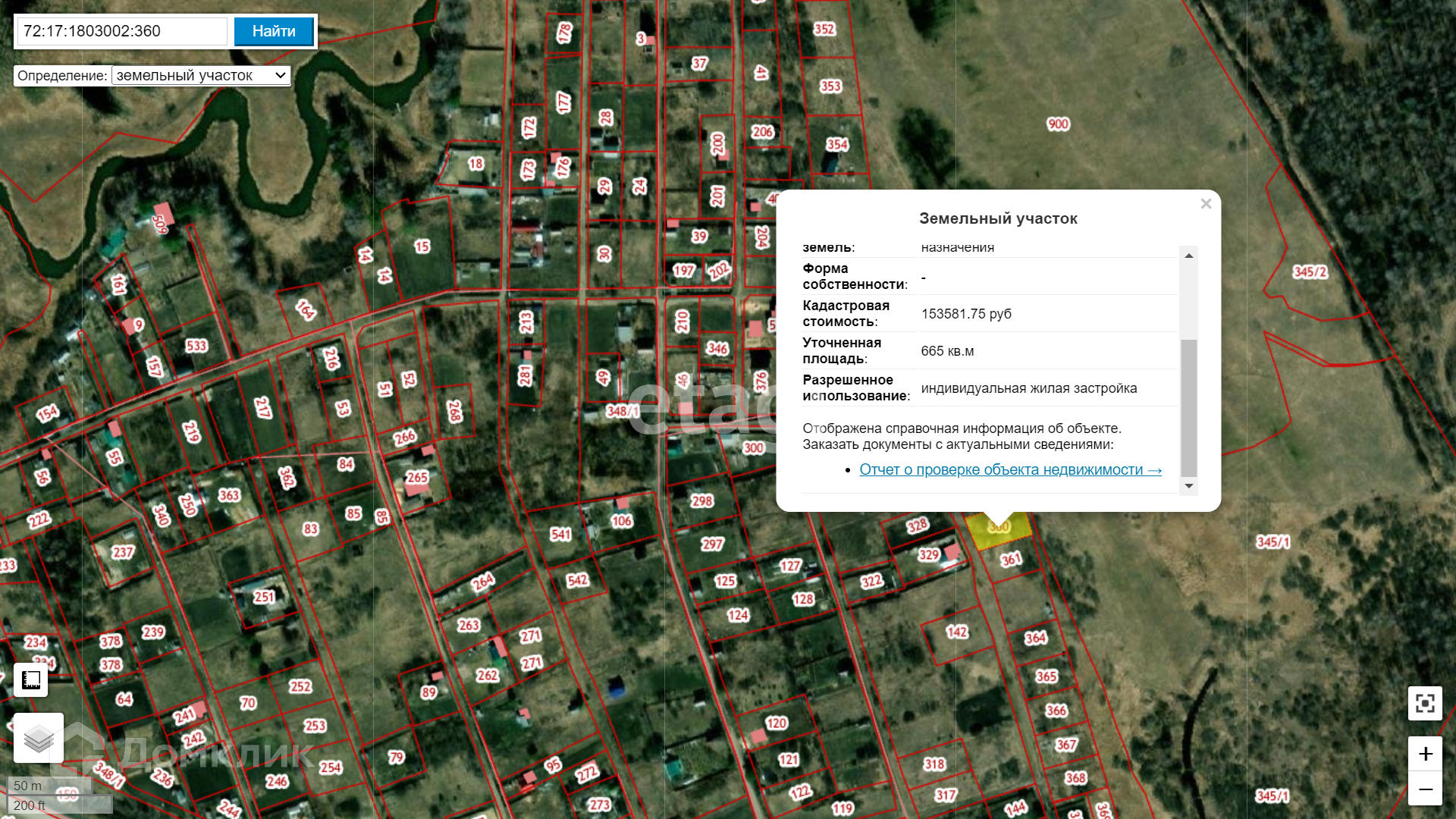Close the land plot info popup
1456x819 pixels.
point(1206,204)
